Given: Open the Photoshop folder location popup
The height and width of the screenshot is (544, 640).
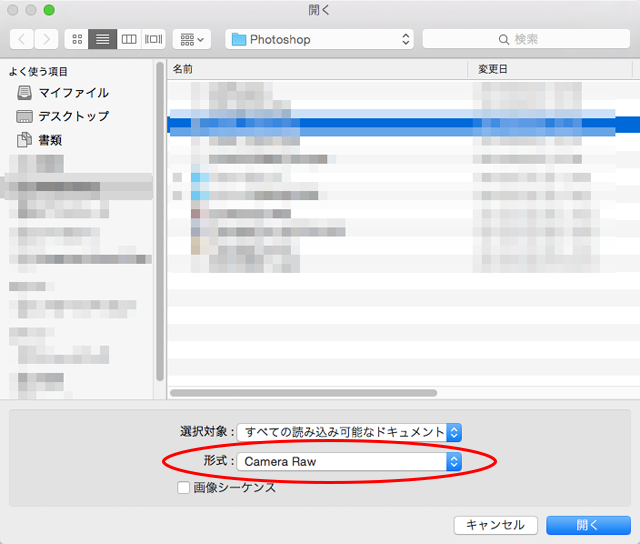Looking at the screenshot, I should [319, 39].
